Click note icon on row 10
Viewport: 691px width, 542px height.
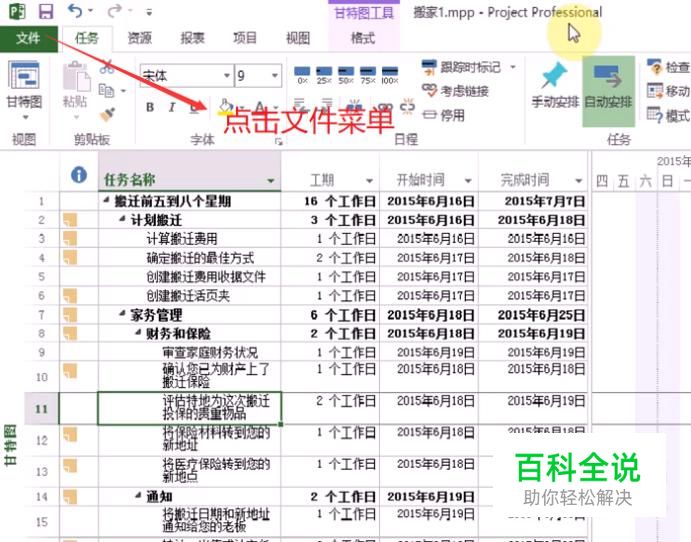[70, 371]
